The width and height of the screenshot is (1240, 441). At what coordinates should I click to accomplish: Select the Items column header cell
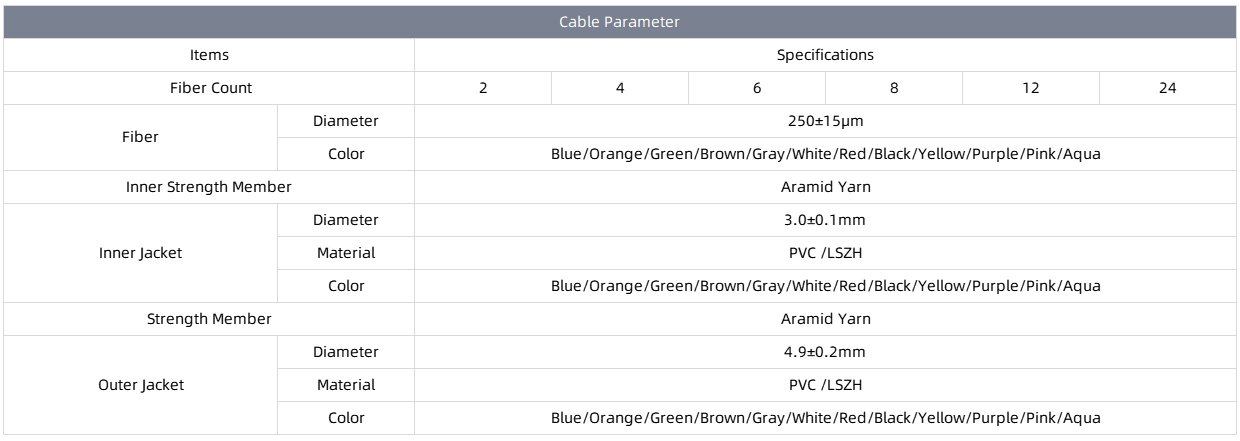[x=209, y=55]
